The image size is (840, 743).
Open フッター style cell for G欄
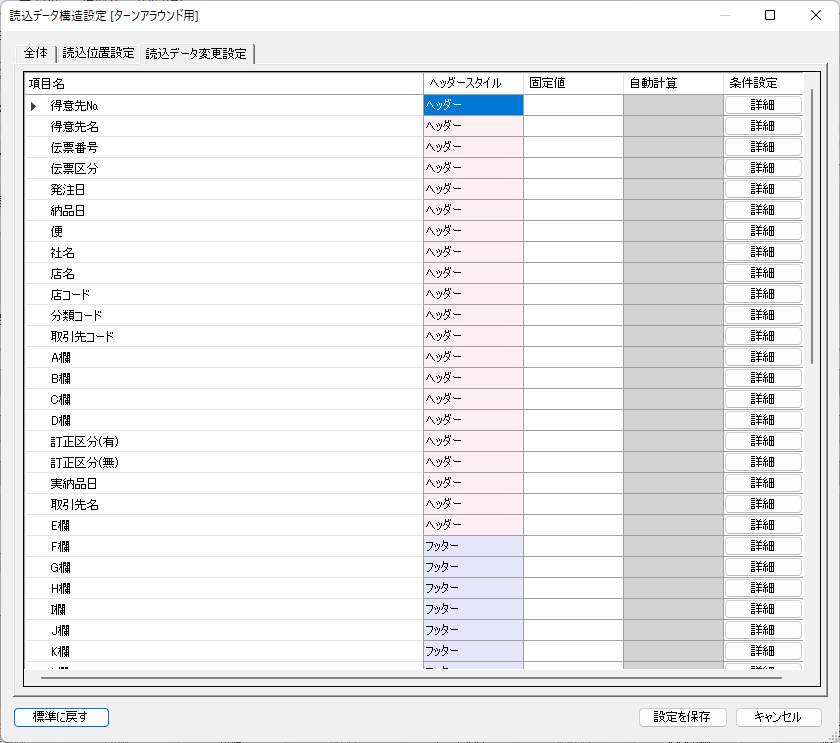(x=472, y=566)
